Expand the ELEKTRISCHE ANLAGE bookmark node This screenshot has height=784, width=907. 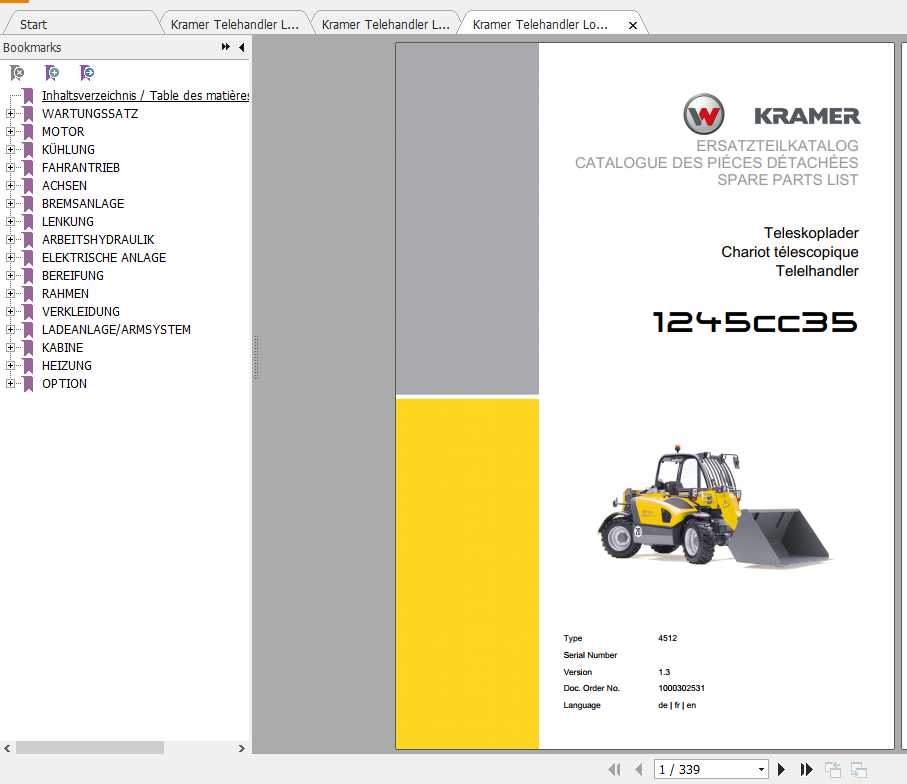tap(10, 257)
